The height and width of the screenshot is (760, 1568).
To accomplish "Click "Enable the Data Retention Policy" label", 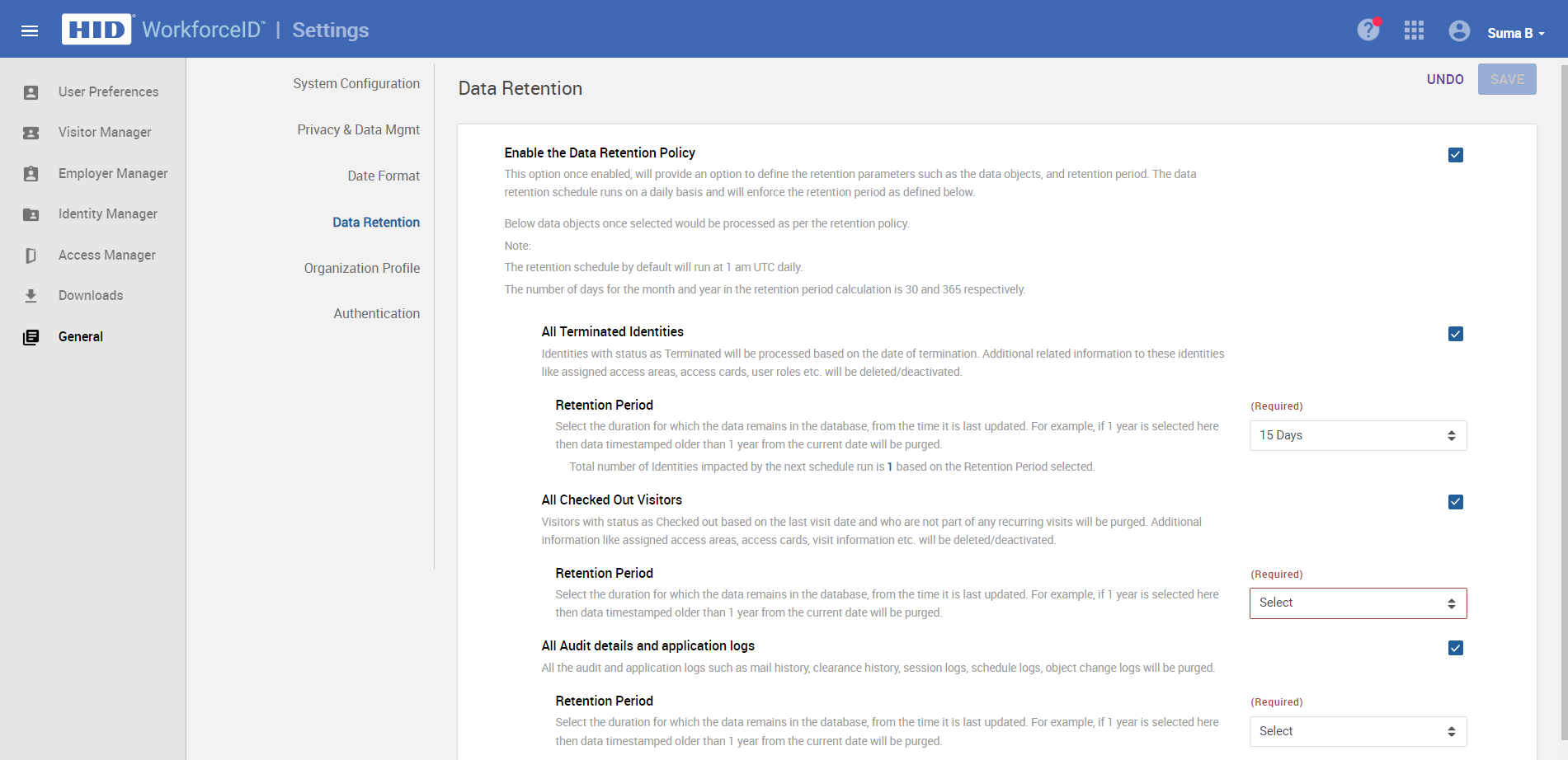I will point(600,152).
